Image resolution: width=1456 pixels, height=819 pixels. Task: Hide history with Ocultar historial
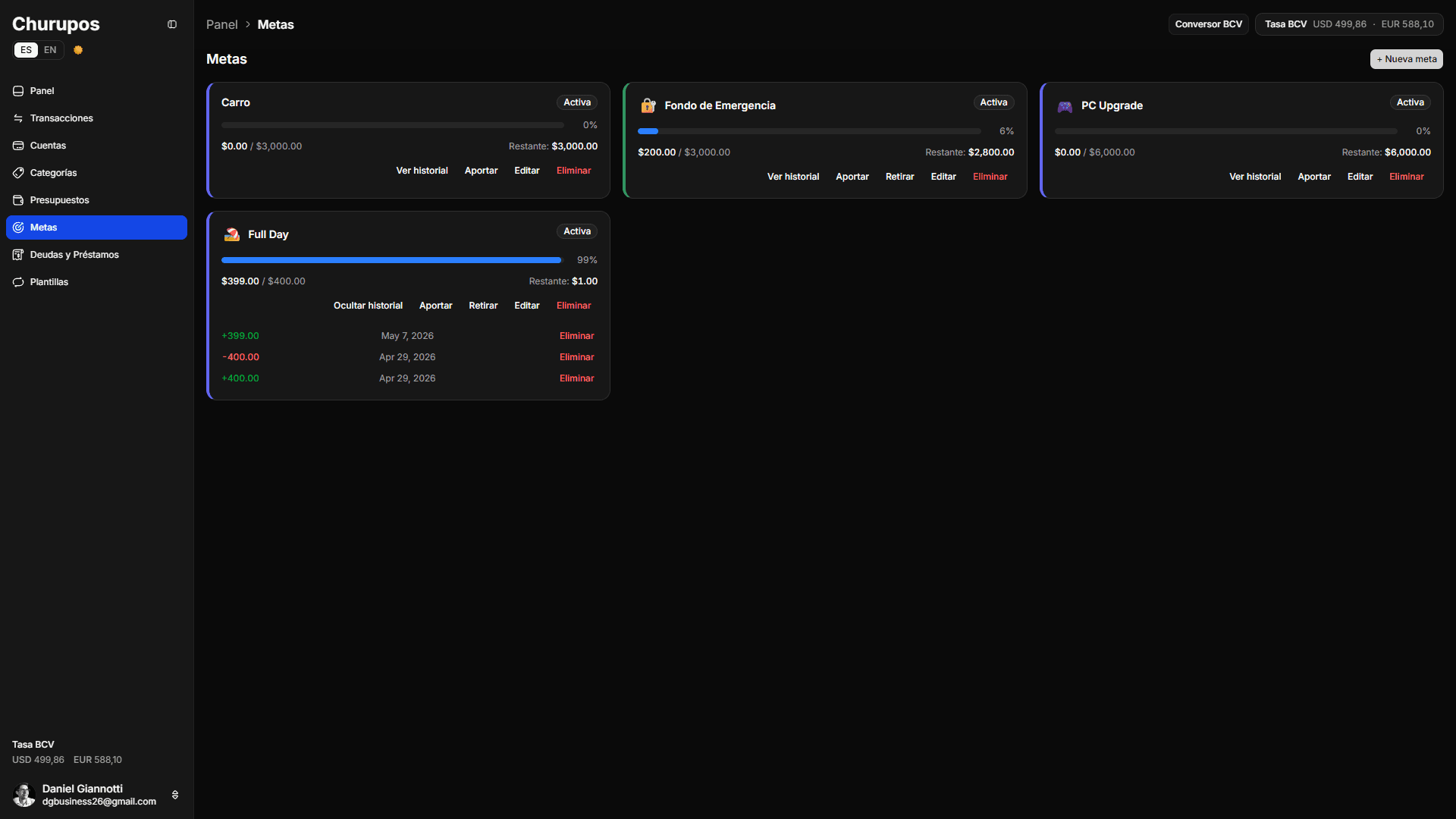368,306
